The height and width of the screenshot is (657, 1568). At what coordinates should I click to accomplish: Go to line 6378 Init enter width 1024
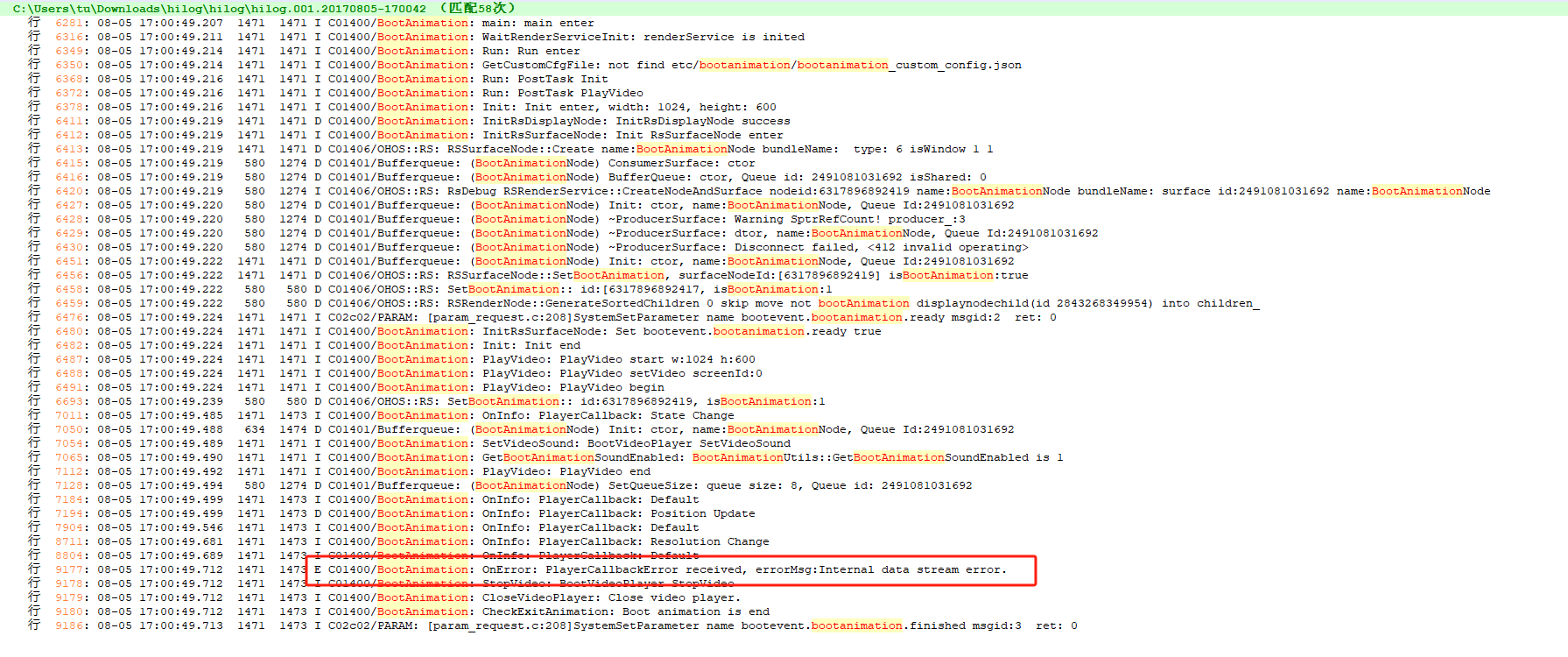[402, 107]
